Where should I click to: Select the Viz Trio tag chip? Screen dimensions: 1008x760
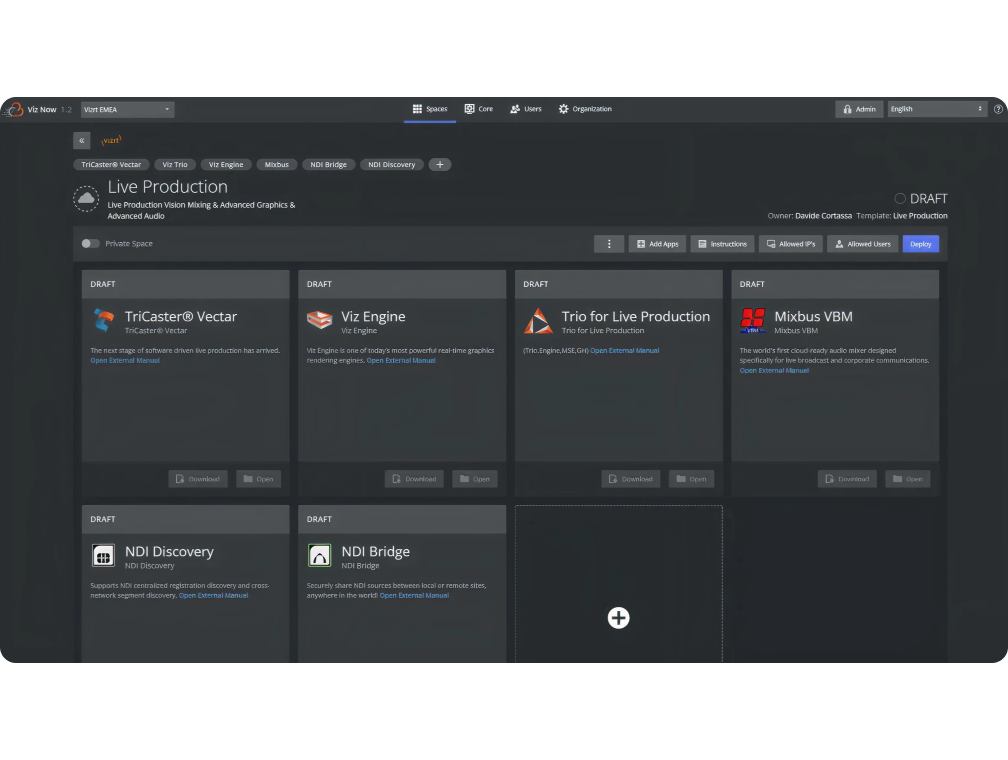point(175,164)
